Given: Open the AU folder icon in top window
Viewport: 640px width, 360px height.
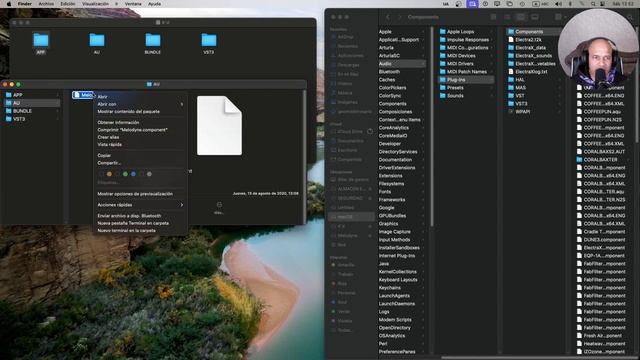Looking at the screenshot, I should [x=97, y=40].
